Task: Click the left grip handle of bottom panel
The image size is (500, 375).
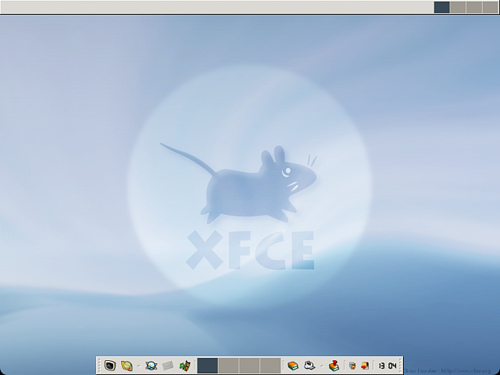Action: click(99, 366)
